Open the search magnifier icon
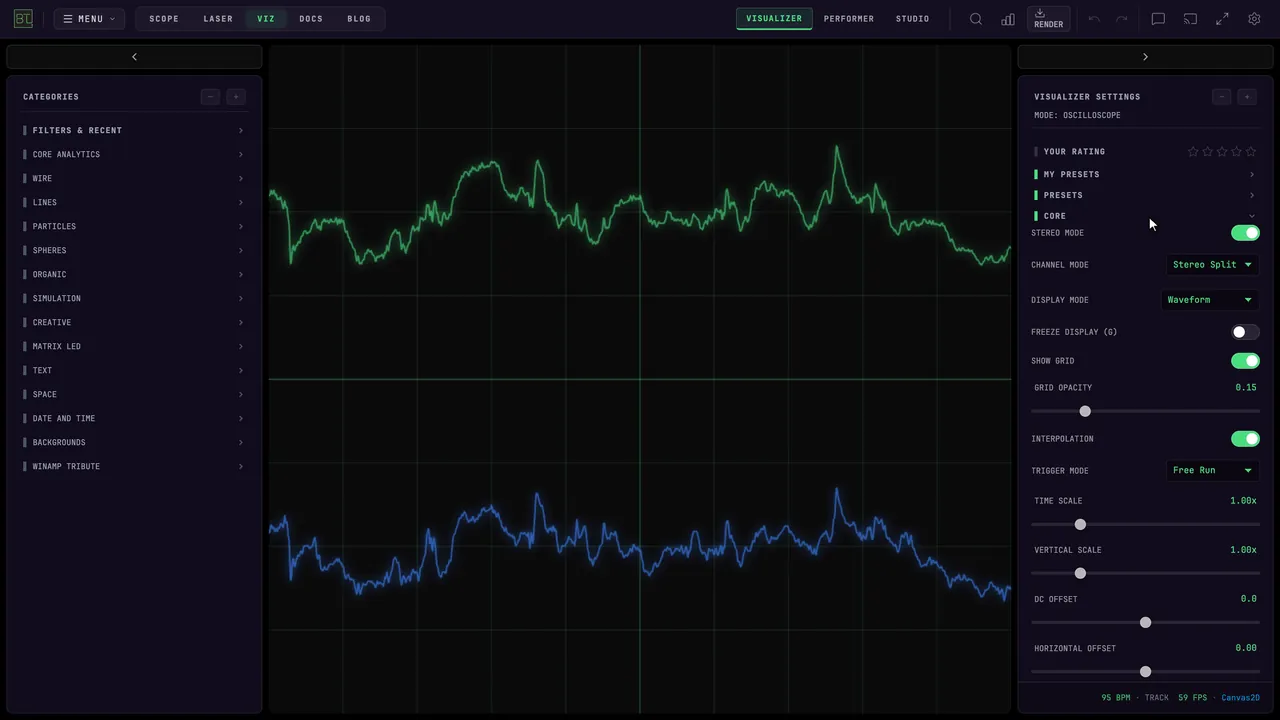 click(976, 19)
